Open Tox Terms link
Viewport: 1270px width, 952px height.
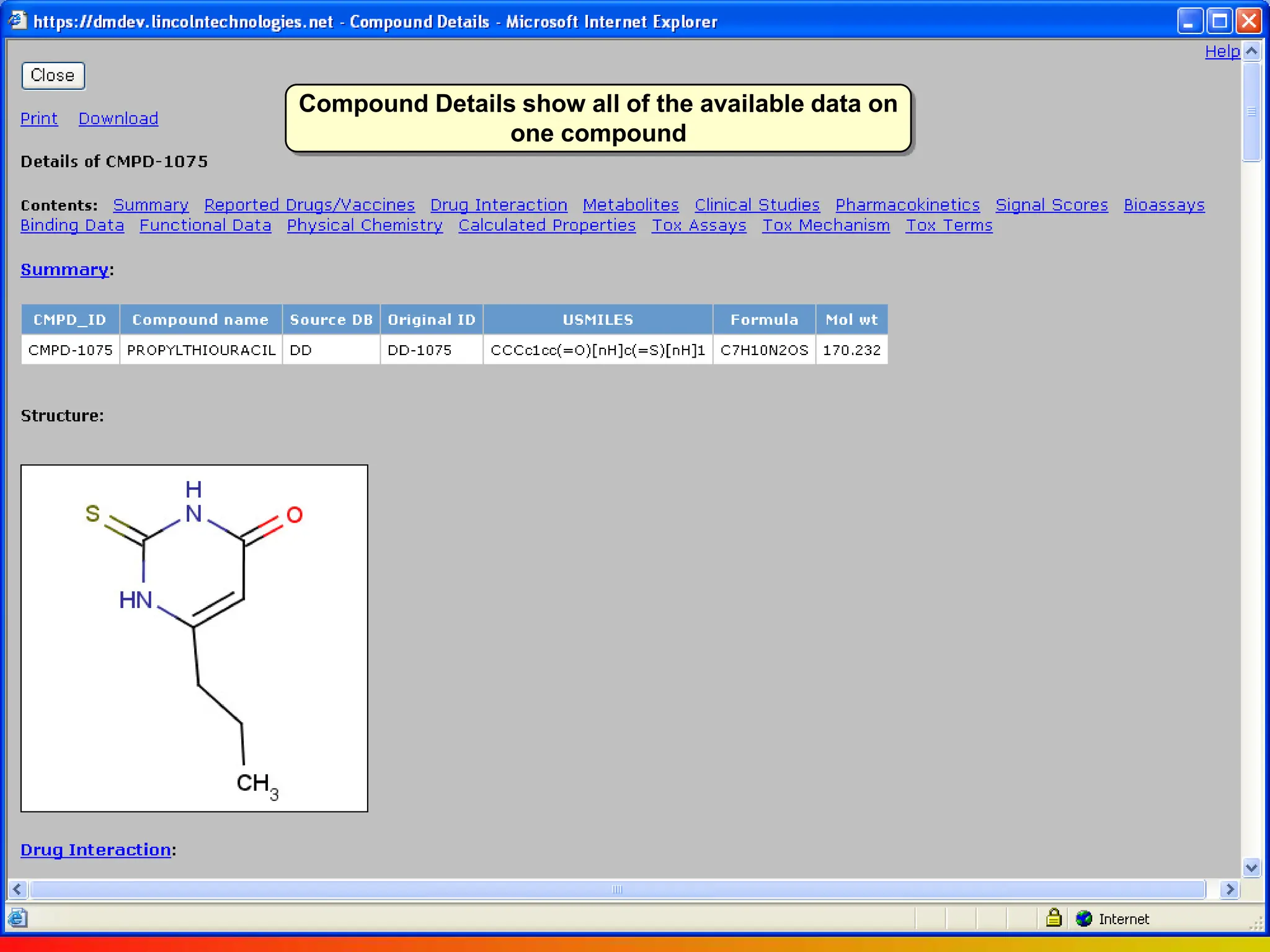pos(949,226)
